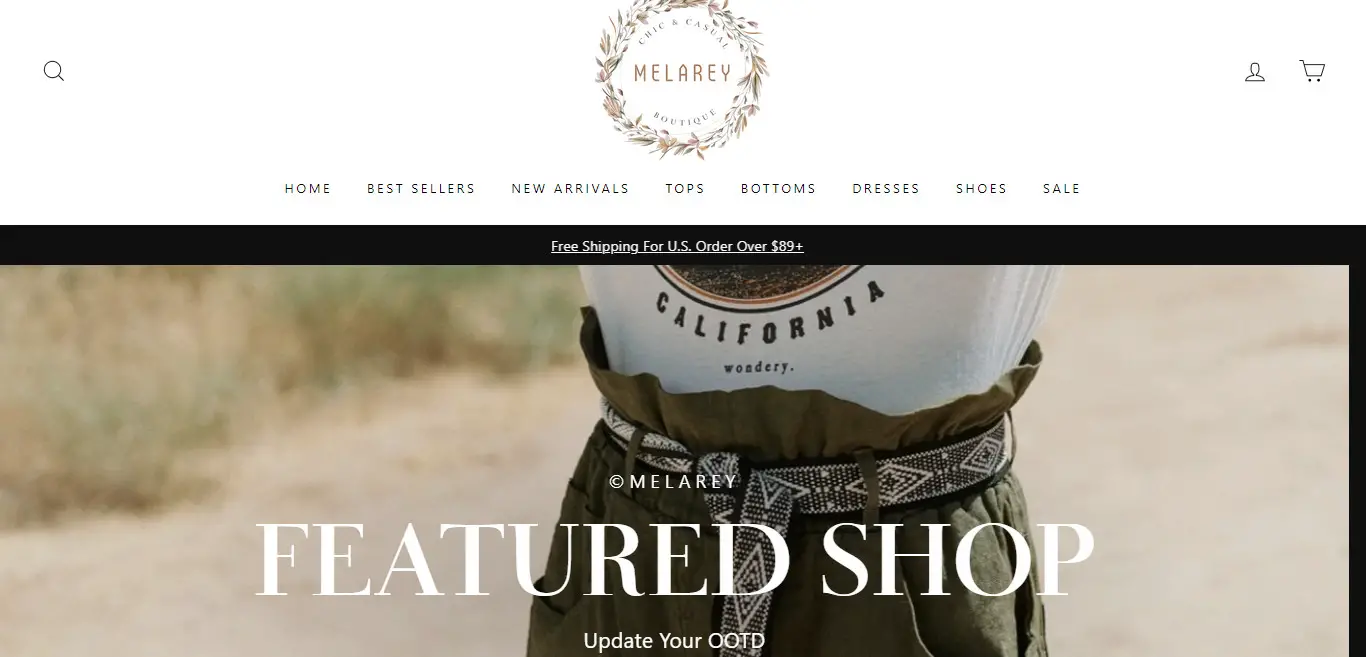The image size is (1366, 657).
Task: Follow the Free Shipping For U.S. Order link
Action: click(x=677, y=246)
